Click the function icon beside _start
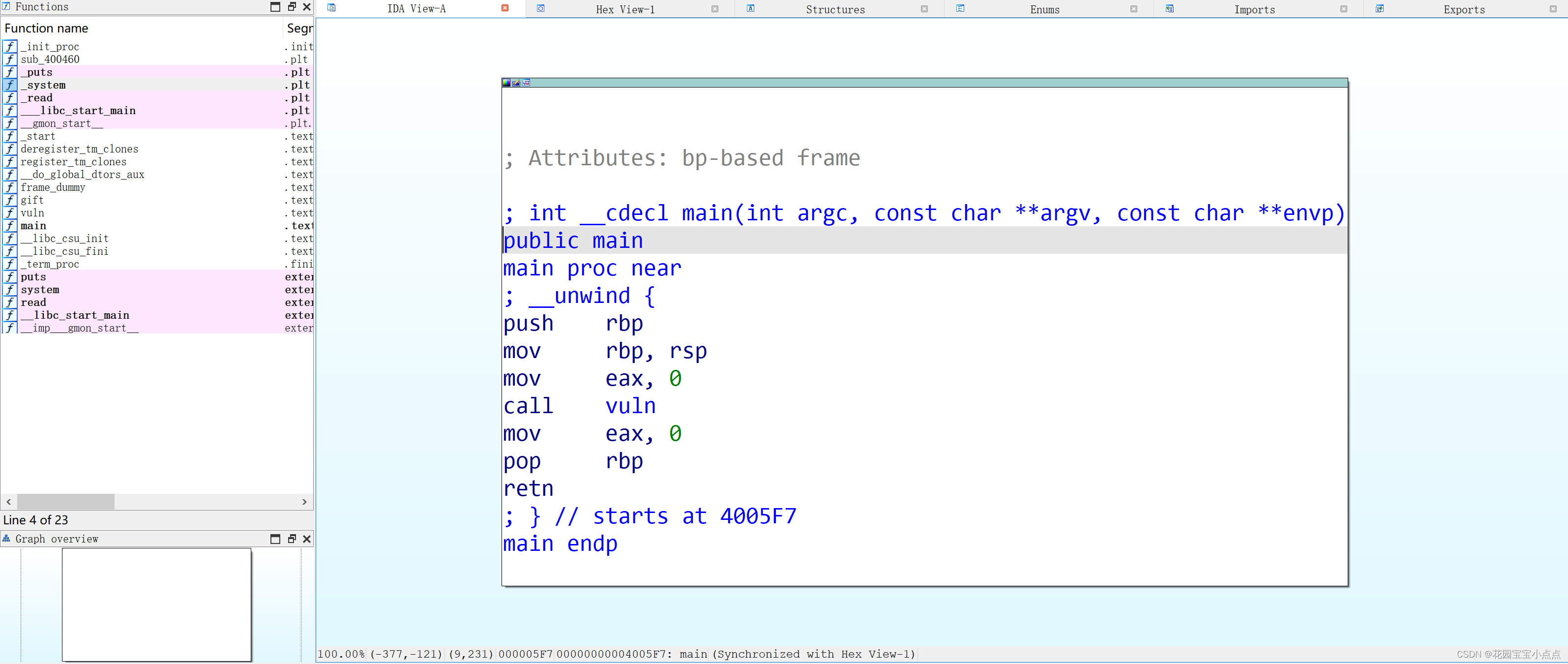The height and width of the screenshot is (664, 1568). point(10,136)
